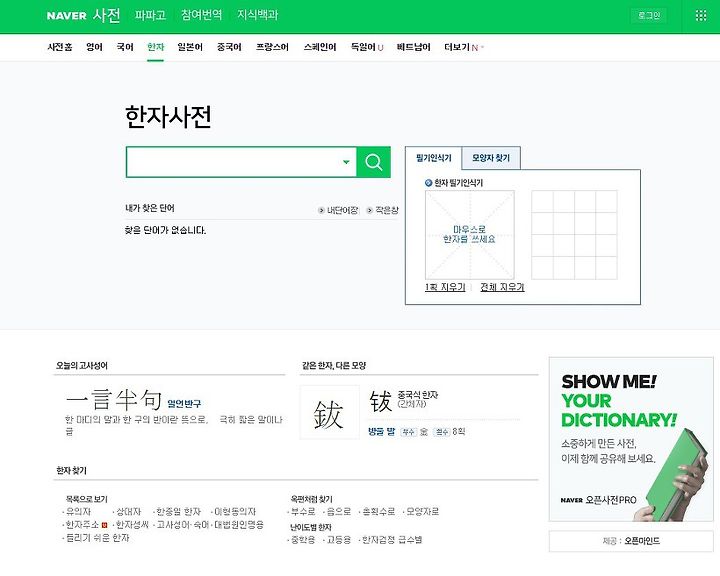Open 참여번역 from top bar
This screenshot has height=576, width=720.
coord(201,15)
